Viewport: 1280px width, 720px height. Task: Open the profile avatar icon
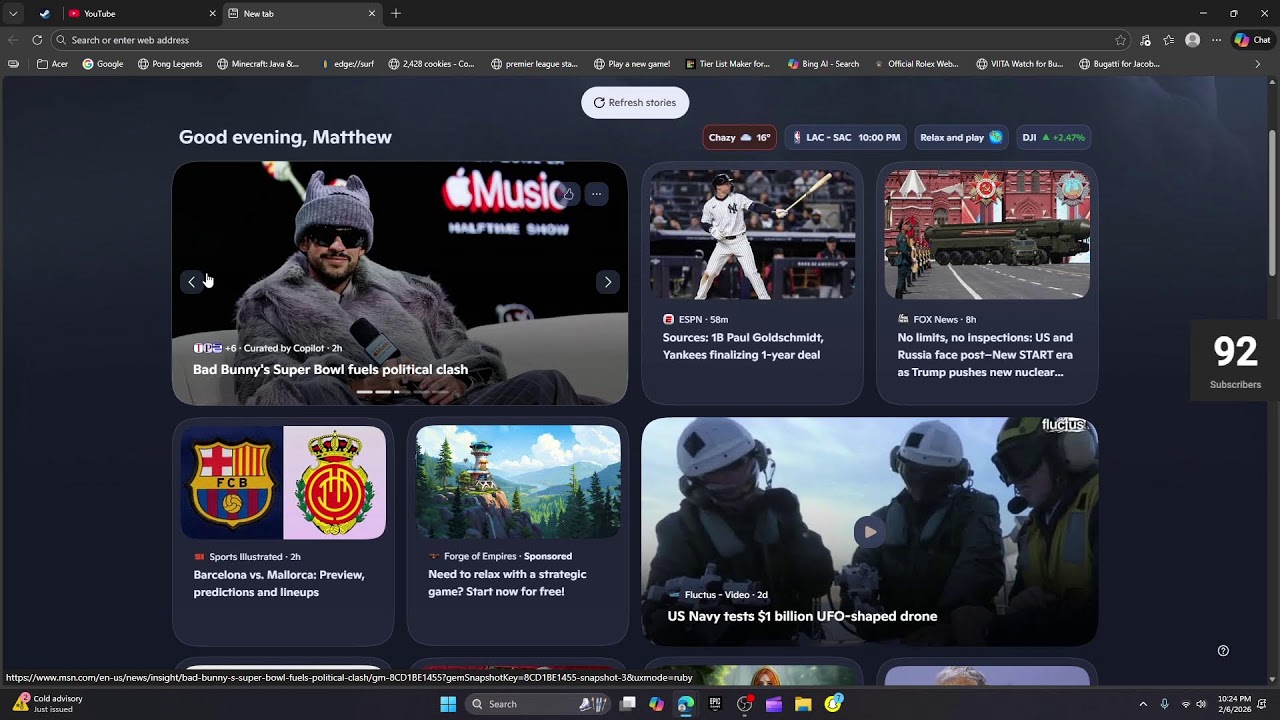click(x=1192, y=40)
